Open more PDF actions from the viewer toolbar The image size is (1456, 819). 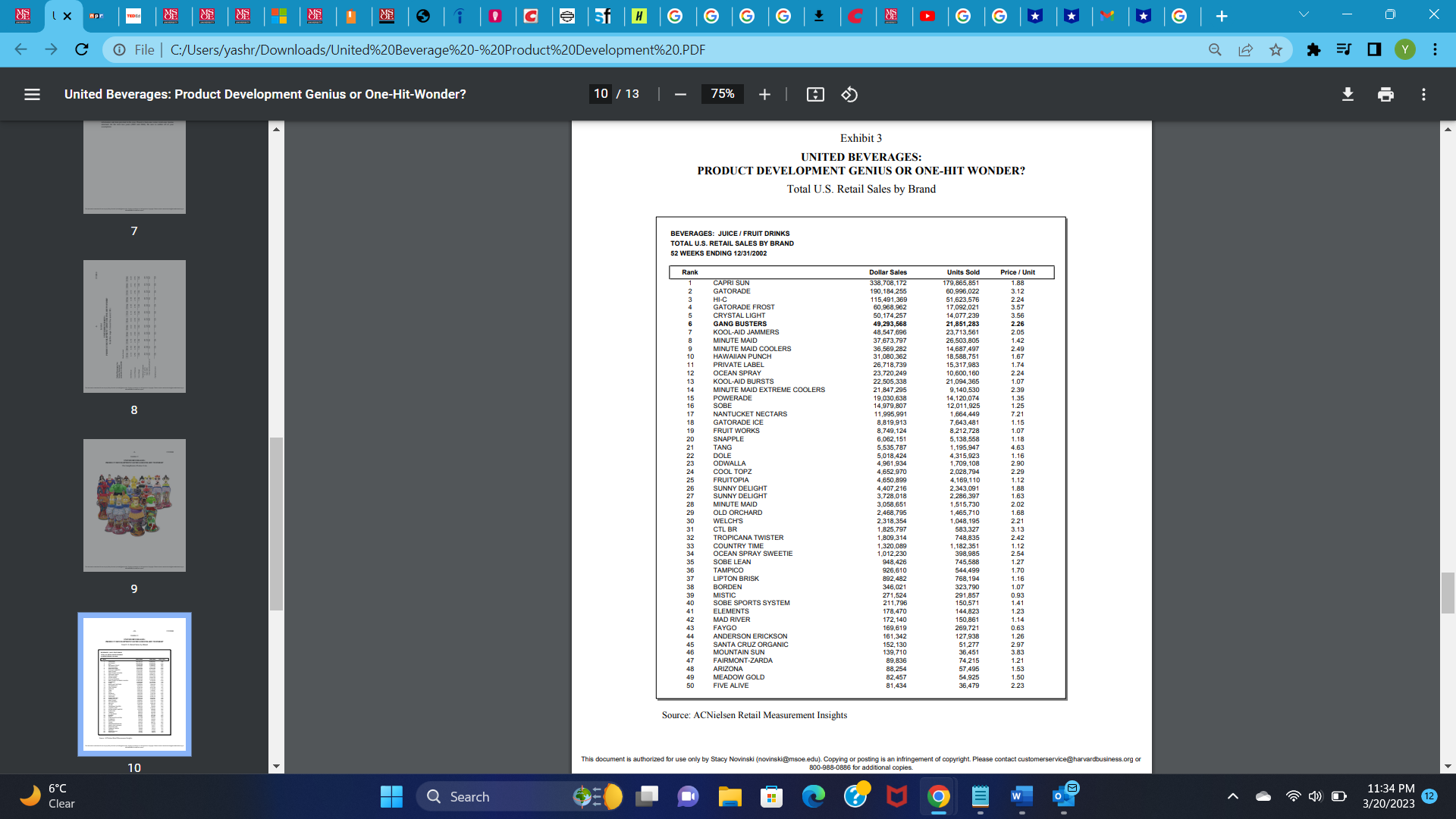point(1423,94)
